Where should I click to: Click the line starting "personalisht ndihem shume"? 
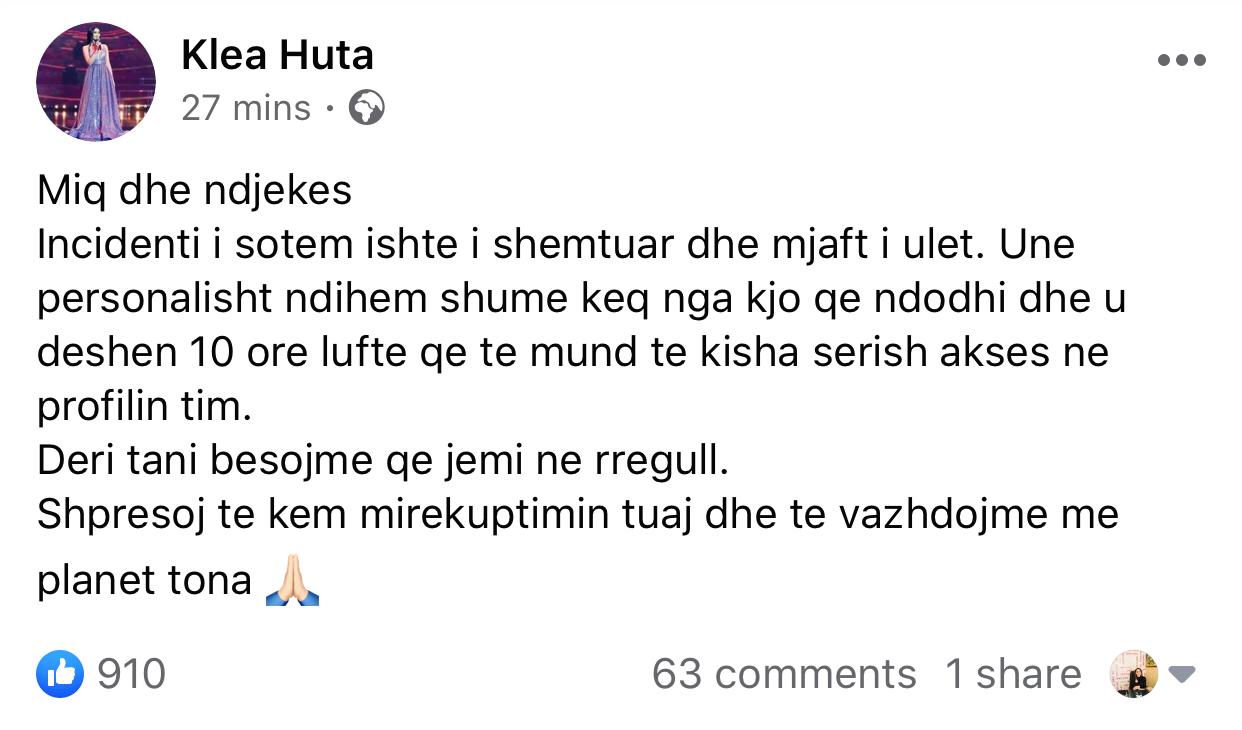click(x=581, y=300)
